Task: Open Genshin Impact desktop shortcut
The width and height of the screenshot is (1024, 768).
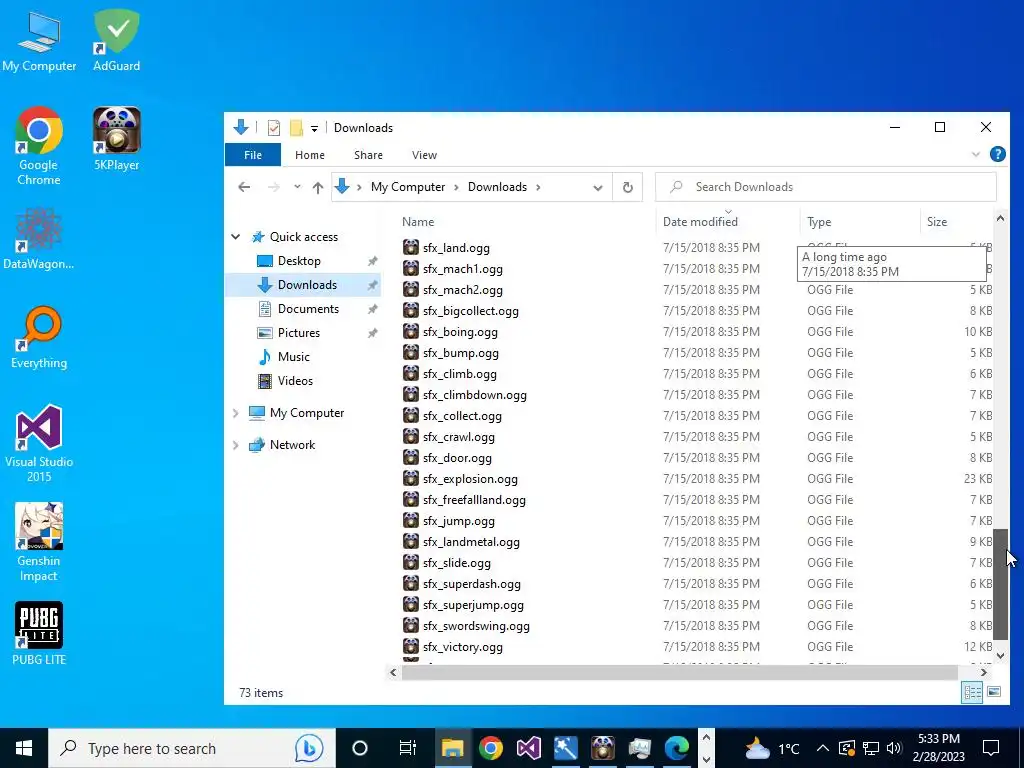Action: (39, 543)
